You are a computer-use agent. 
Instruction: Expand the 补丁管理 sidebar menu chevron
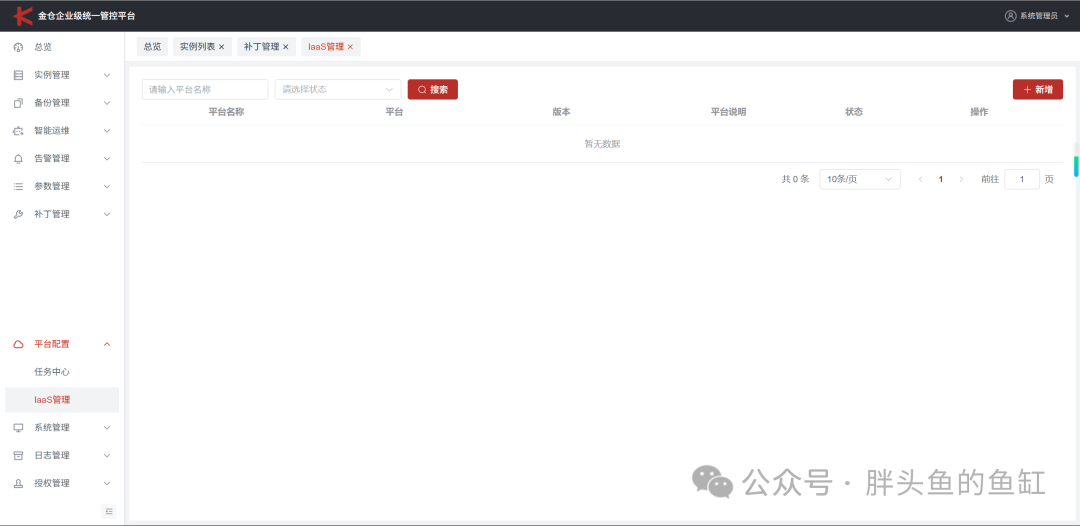click(107, 214)
